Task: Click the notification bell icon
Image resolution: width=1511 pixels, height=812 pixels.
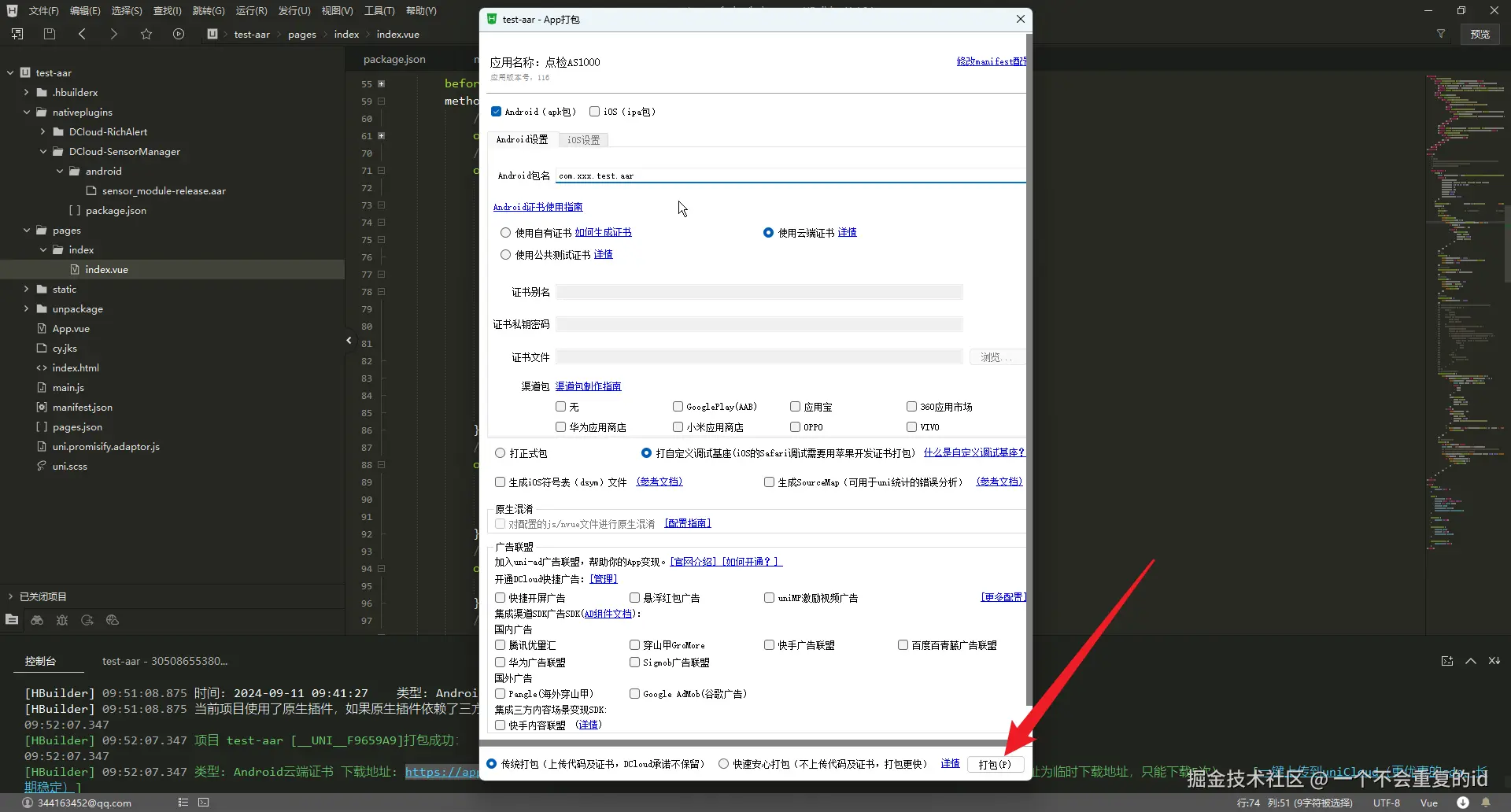Action: coord(1486,803)
